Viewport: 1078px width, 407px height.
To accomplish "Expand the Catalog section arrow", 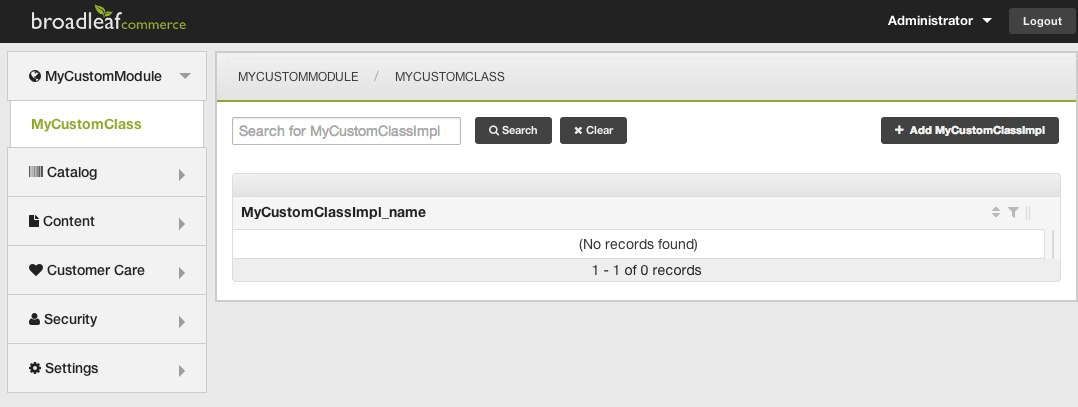I will [x=182, y=175].
